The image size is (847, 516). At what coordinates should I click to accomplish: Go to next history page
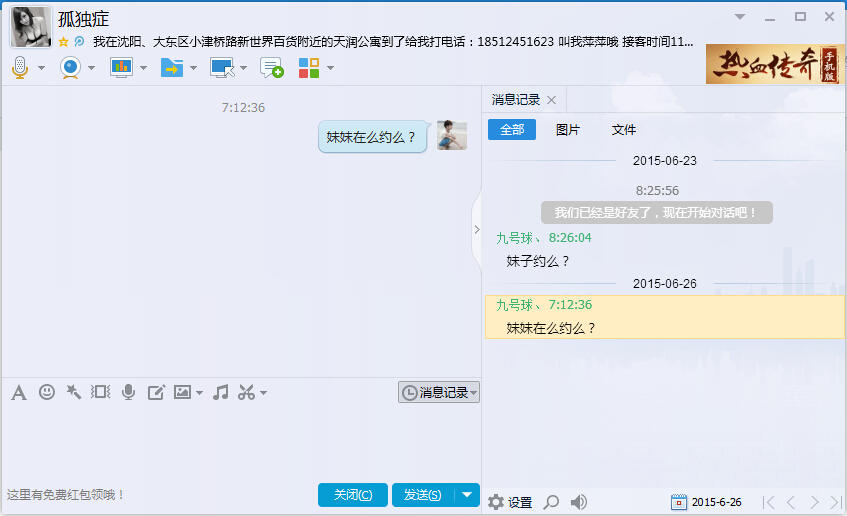coord(814,502)
